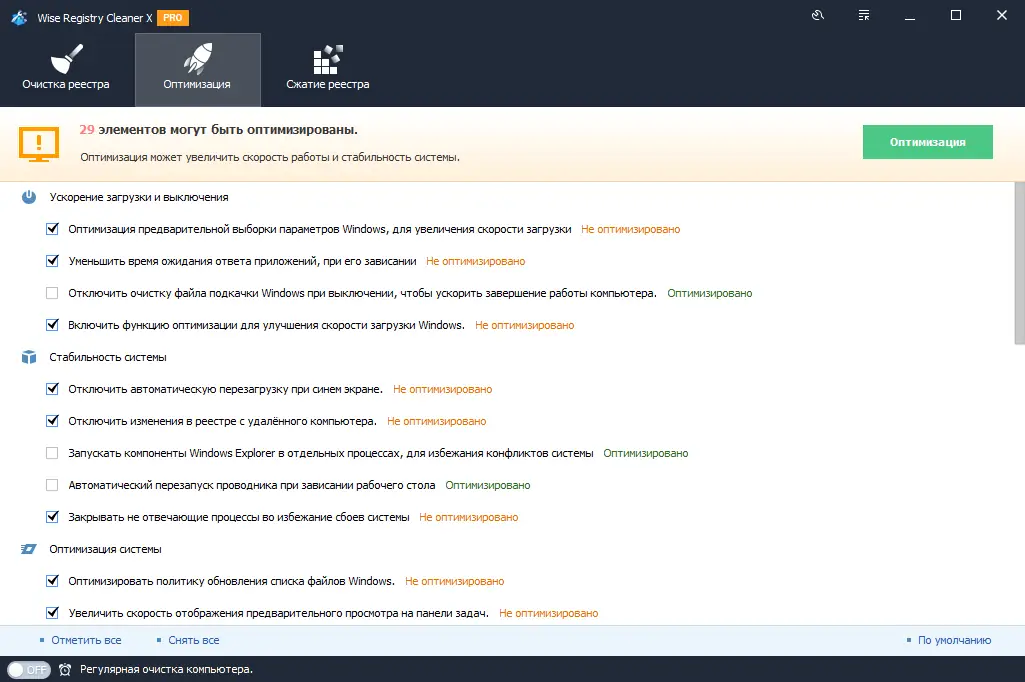Click the Стабильность системы heading
The width and height of the screenshot is (1025, 682).
(108, 358)
